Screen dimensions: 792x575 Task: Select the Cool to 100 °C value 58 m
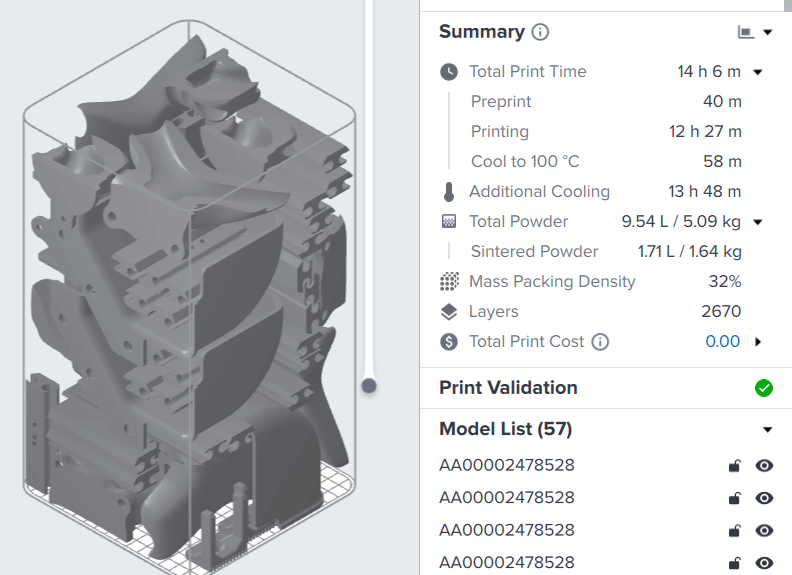tap(722, 162)
